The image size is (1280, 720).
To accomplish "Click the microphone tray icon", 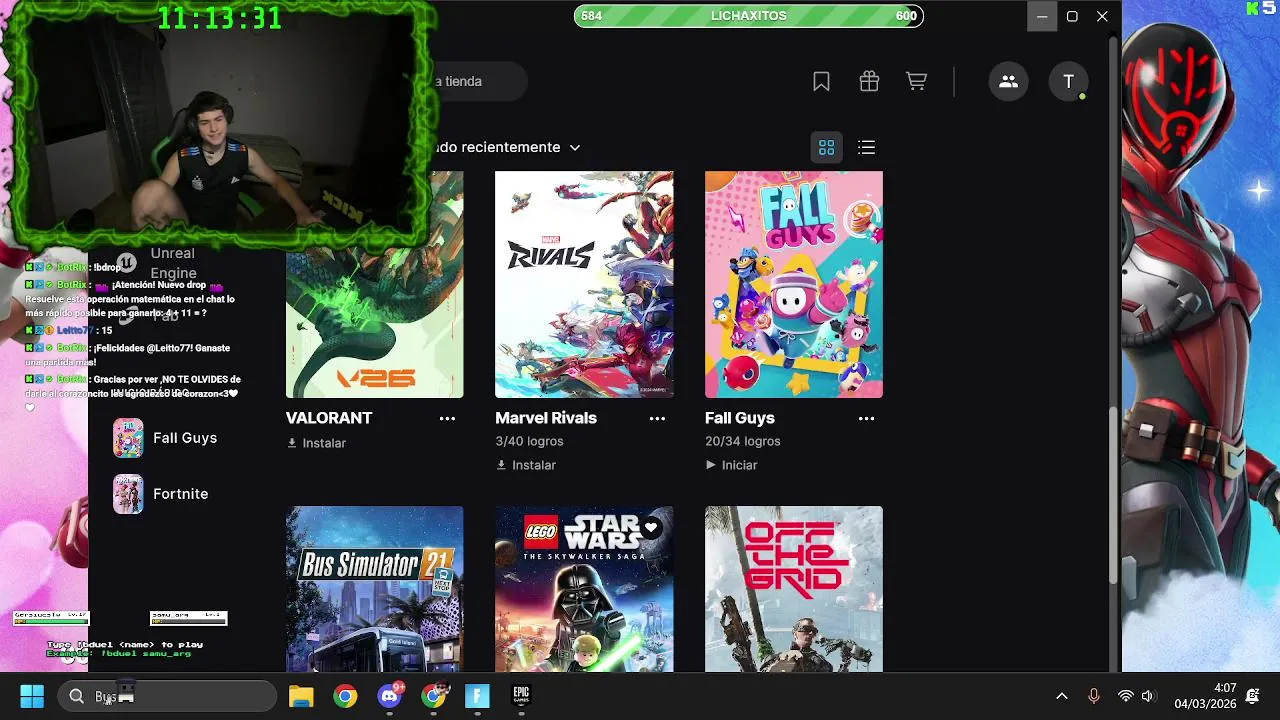I will (1094, 696).
